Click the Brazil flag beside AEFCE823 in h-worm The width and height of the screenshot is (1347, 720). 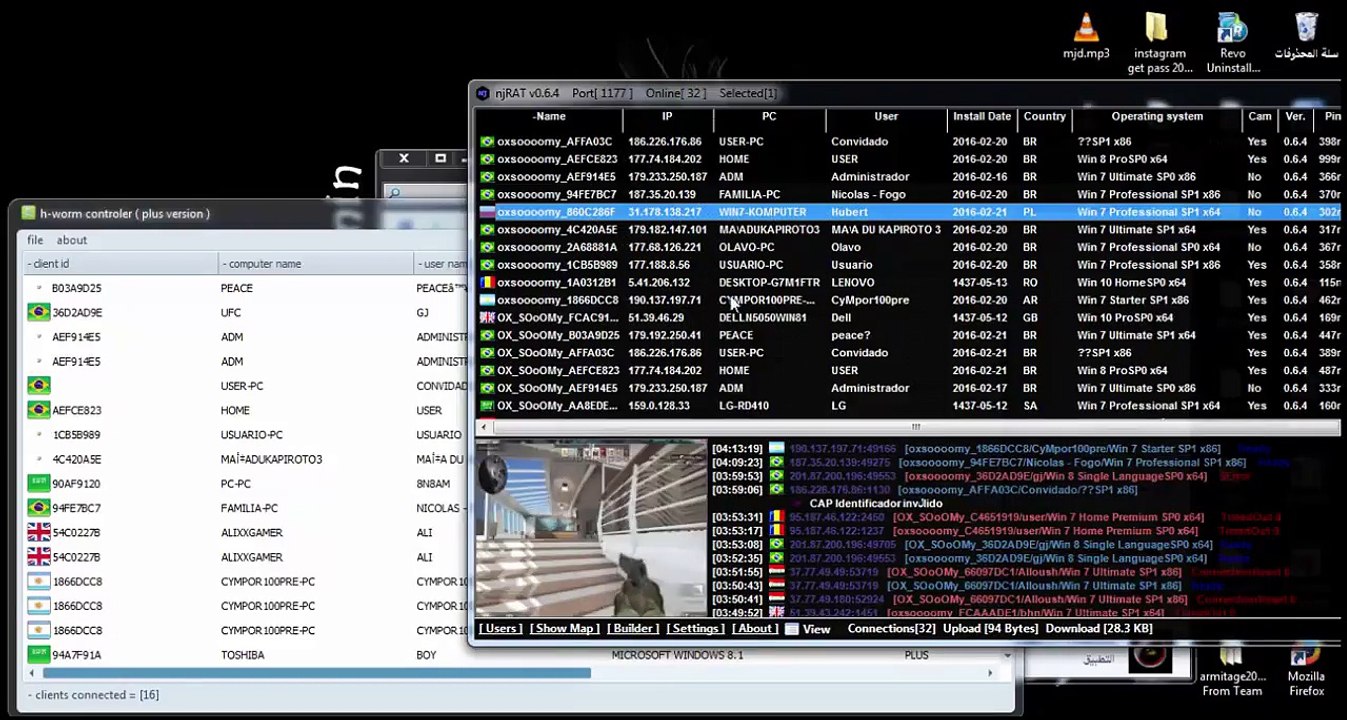(39, 410)
